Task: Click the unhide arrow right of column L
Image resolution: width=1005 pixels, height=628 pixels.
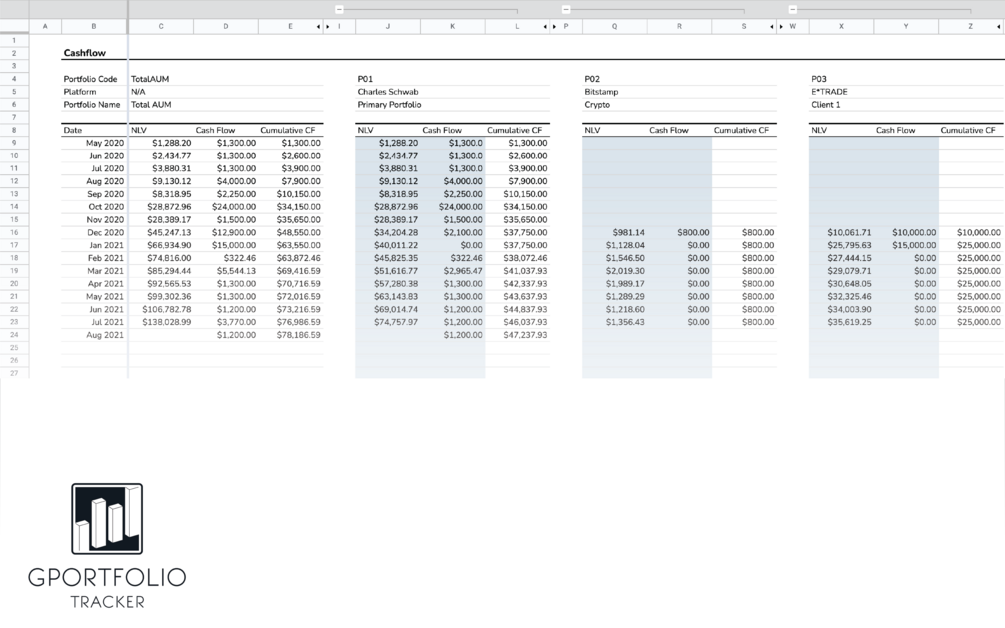Action: [x=545, y=27]
